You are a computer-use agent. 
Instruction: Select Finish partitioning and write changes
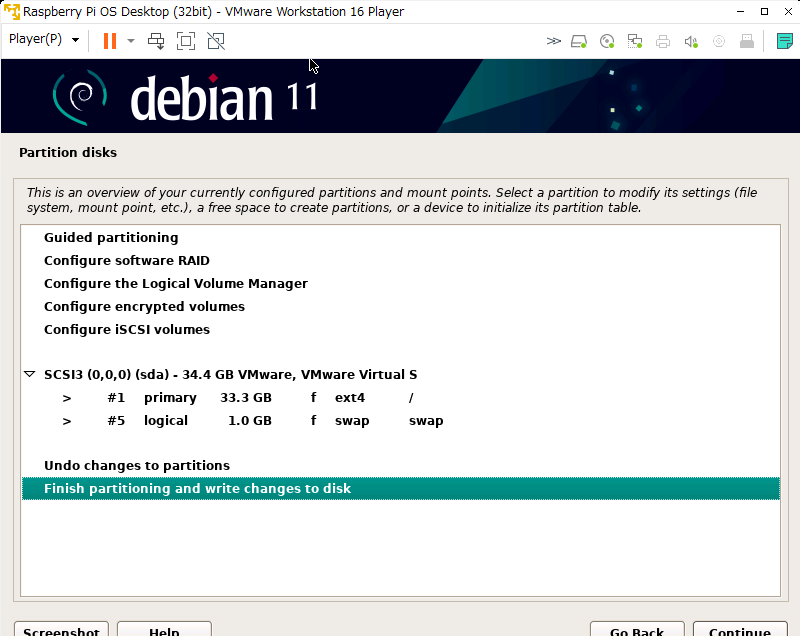[x=401, y=489]
